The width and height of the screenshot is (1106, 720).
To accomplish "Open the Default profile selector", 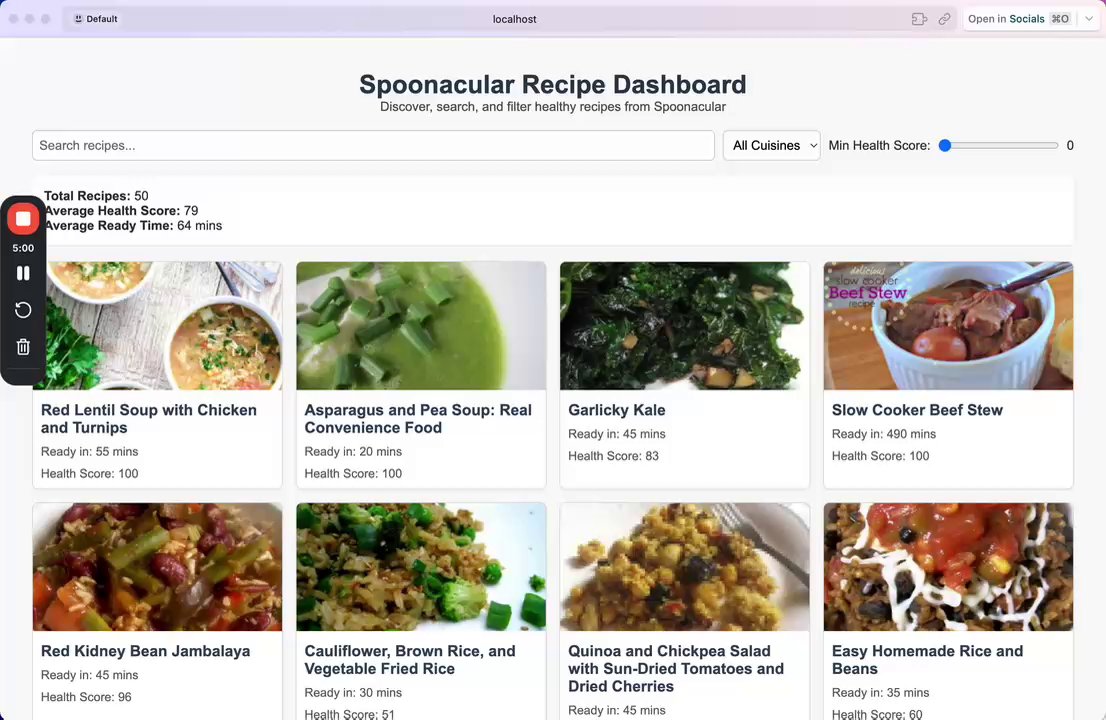I will coord(96,19).
